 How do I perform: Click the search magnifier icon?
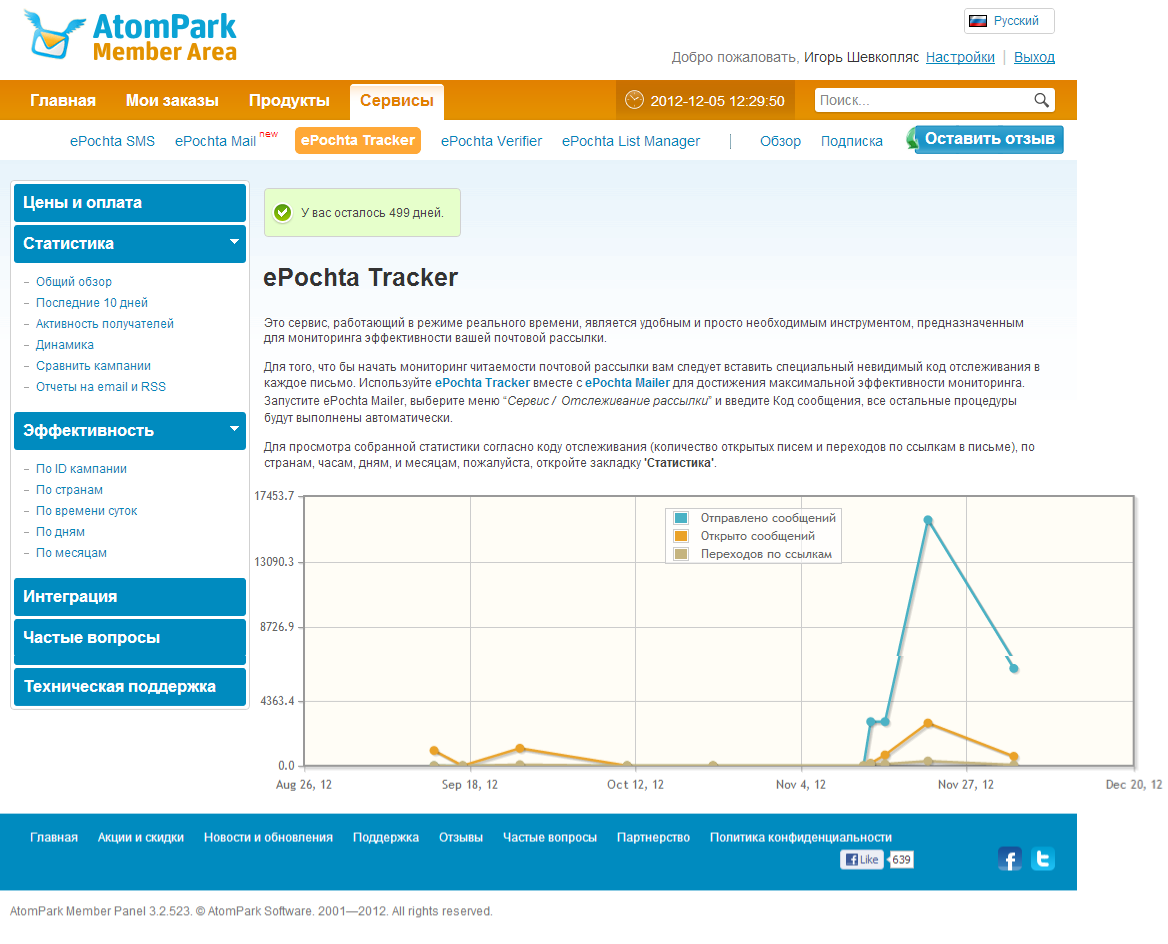(x=1041, y=100)
